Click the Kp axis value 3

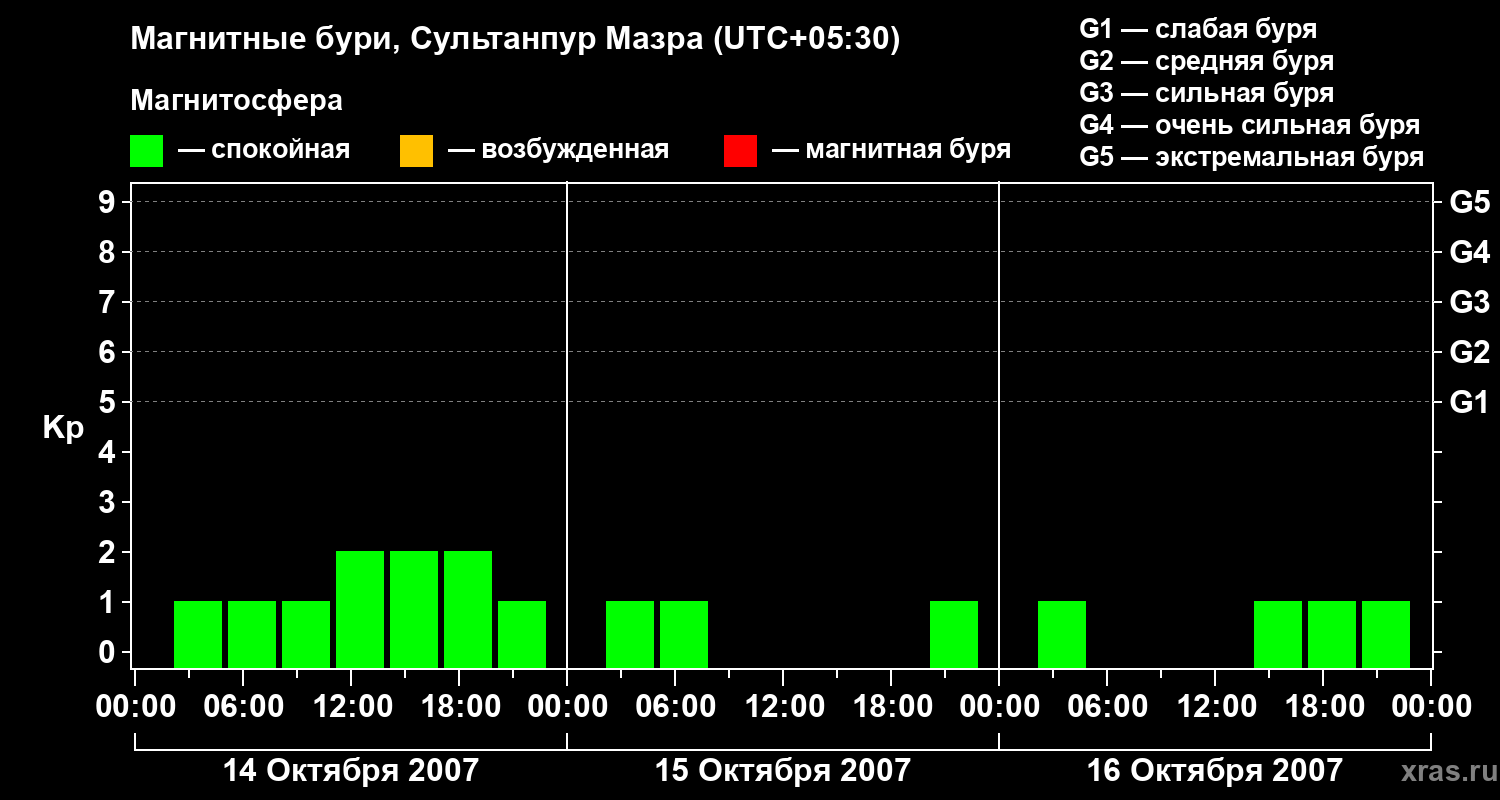click(x=109, y=502)
